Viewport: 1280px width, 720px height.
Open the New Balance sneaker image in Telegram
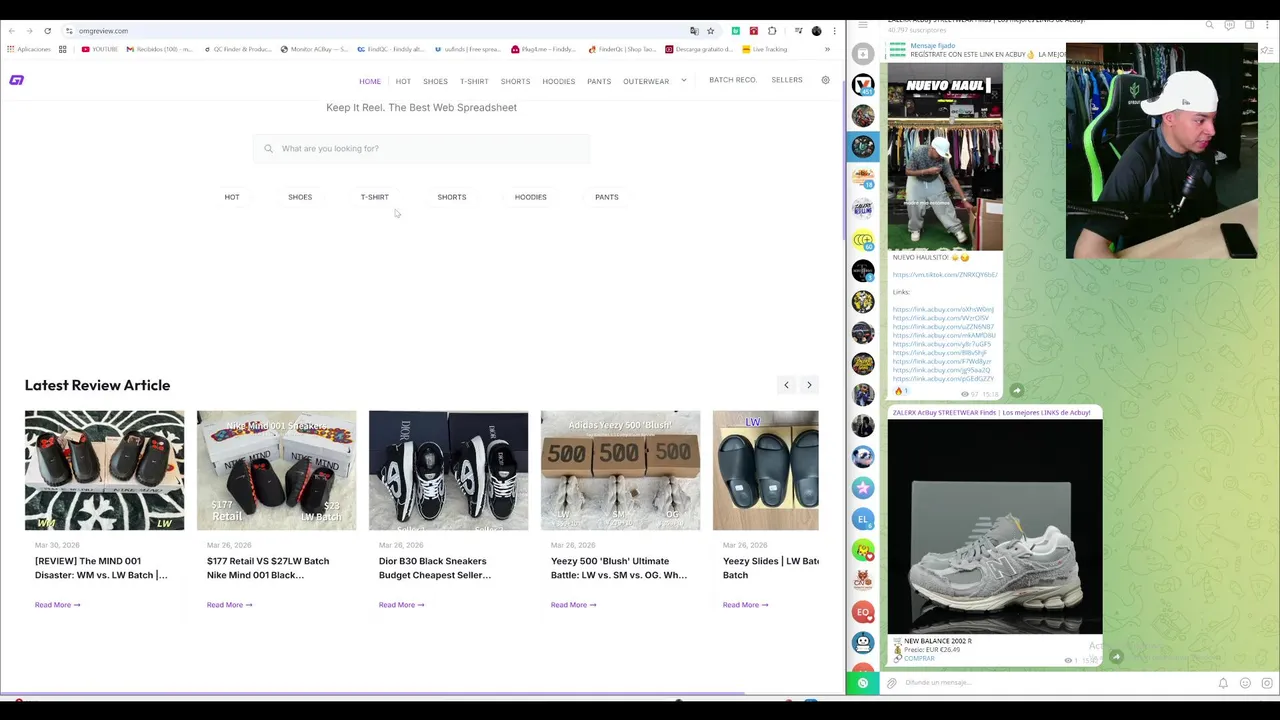click(995, 526)
